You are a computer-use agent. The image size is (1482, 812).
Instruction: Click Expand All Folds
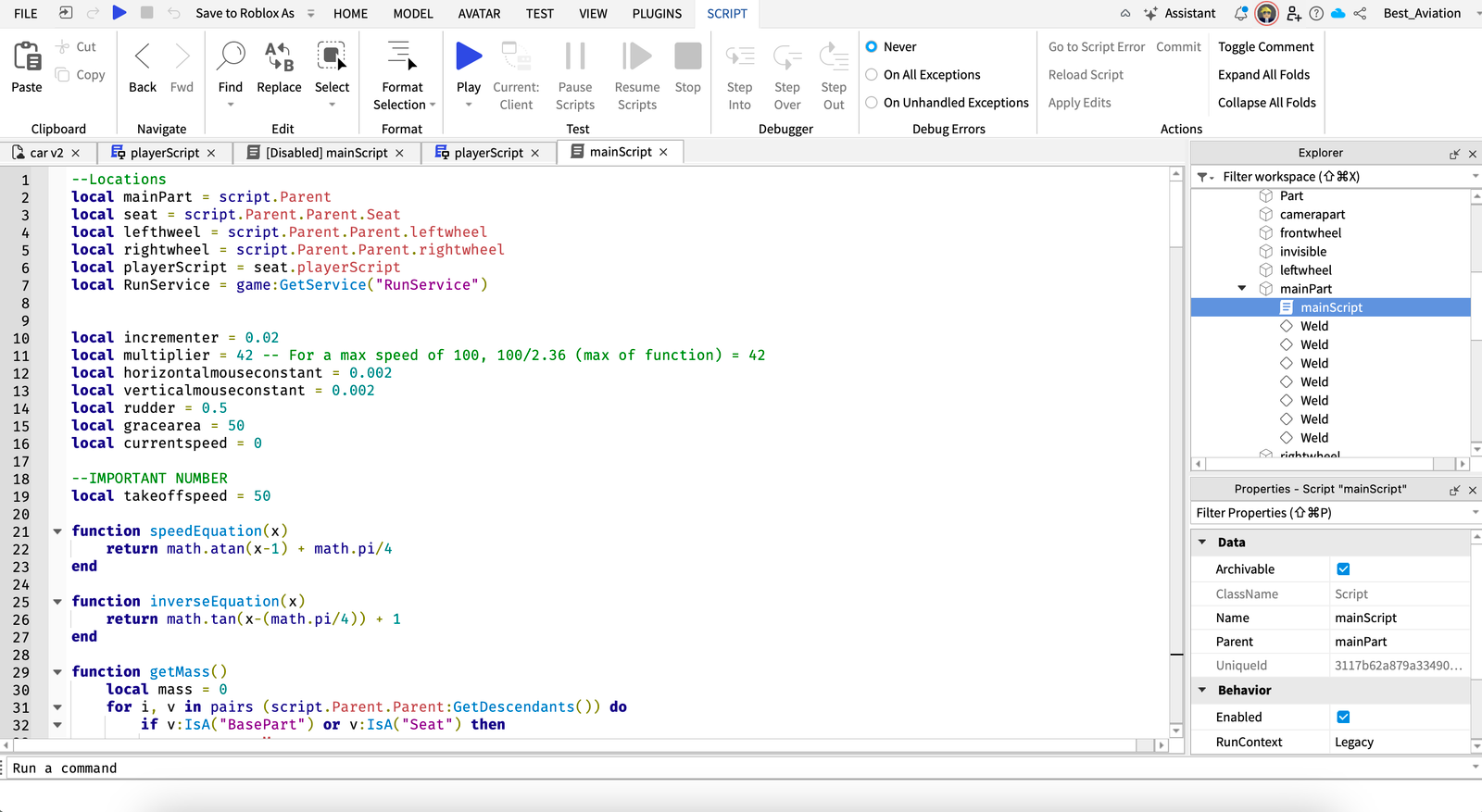(1263, 74)
